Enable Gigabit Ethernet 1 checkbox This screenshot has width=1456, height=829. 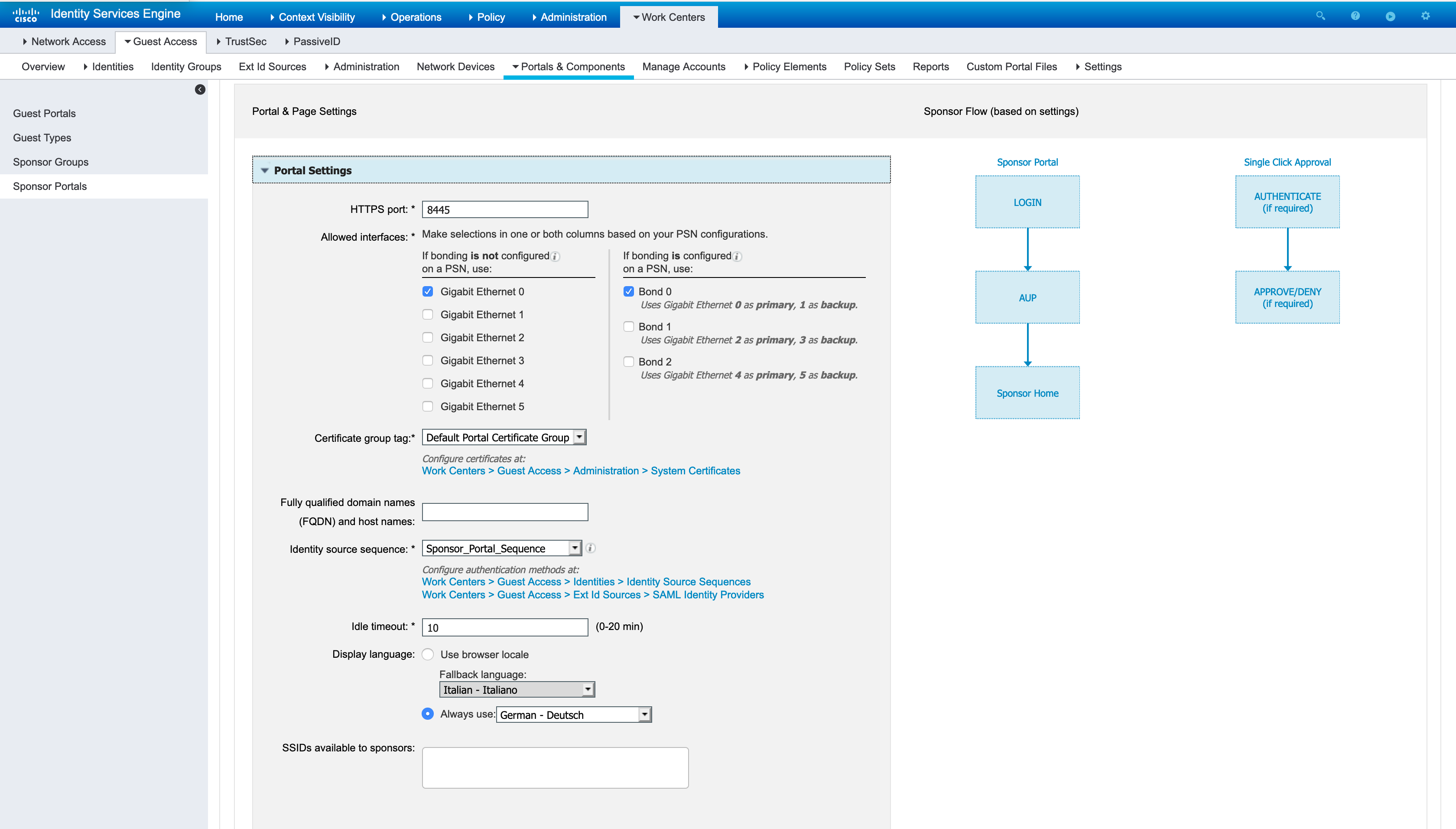coord(428,314)
